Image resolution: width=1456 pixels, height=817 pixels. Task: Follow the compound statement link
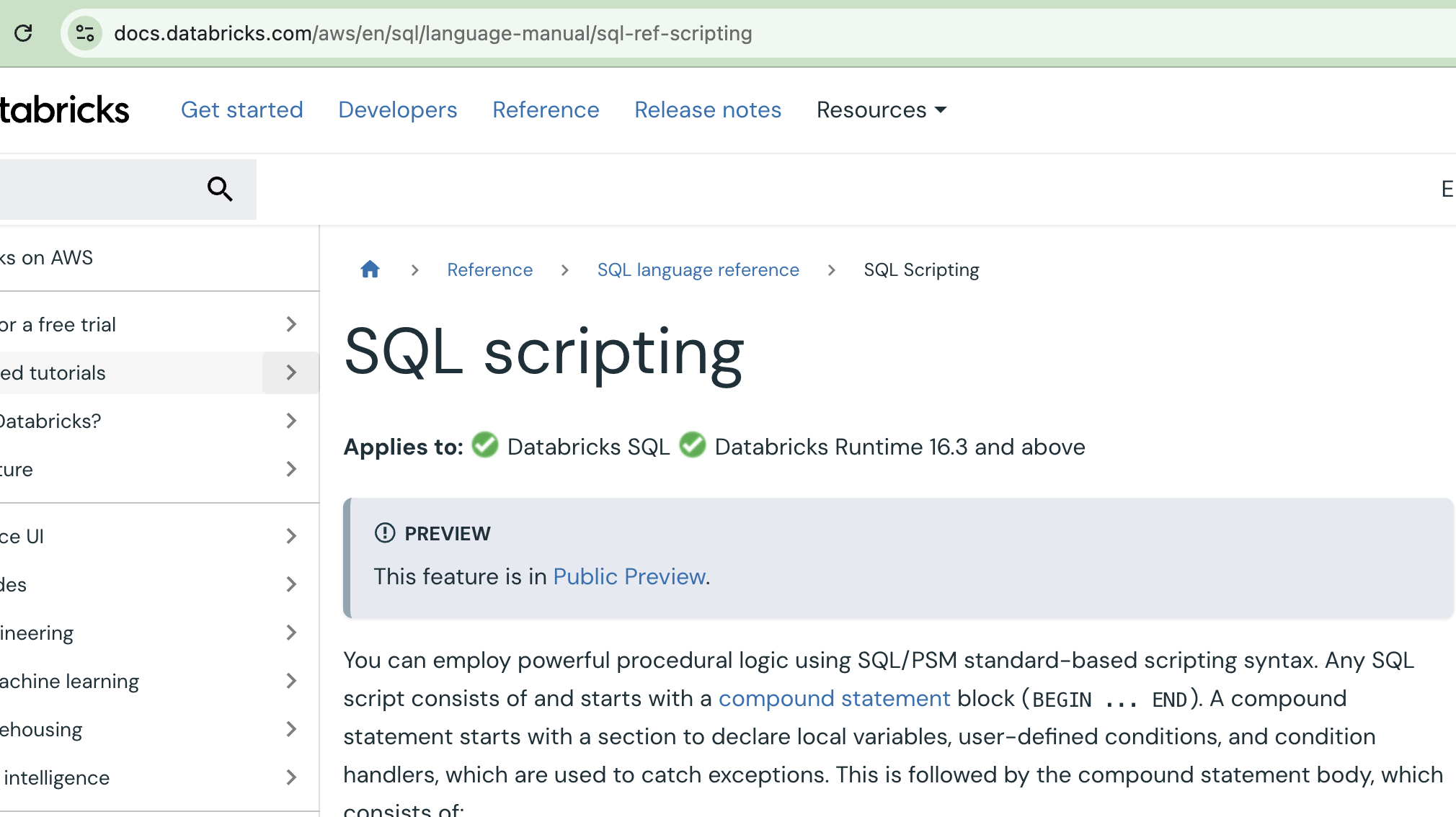coord(835,697)
